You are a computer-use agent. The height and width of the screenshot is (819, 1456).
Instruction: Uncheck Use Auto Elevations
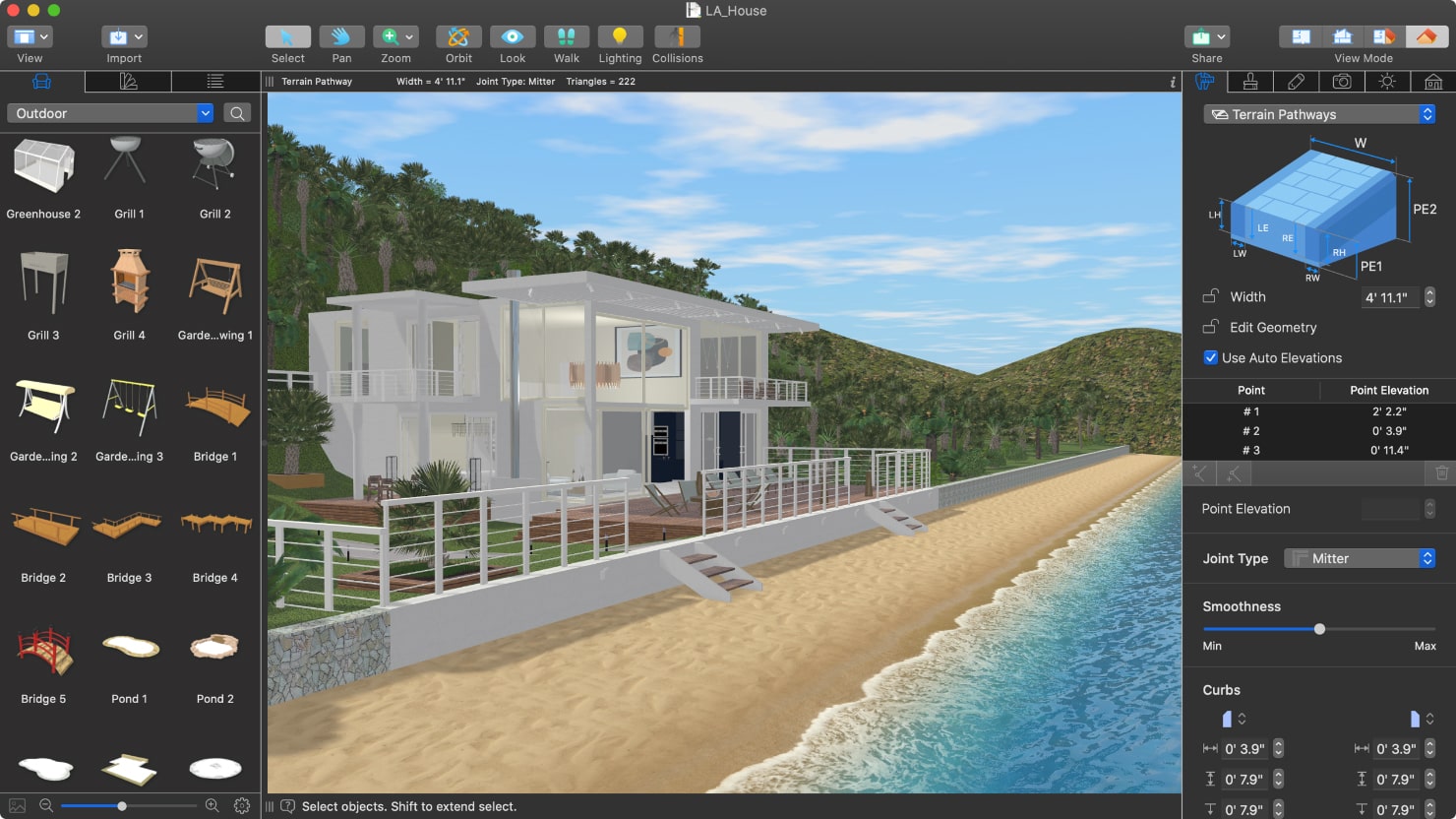coord(1210,357)
